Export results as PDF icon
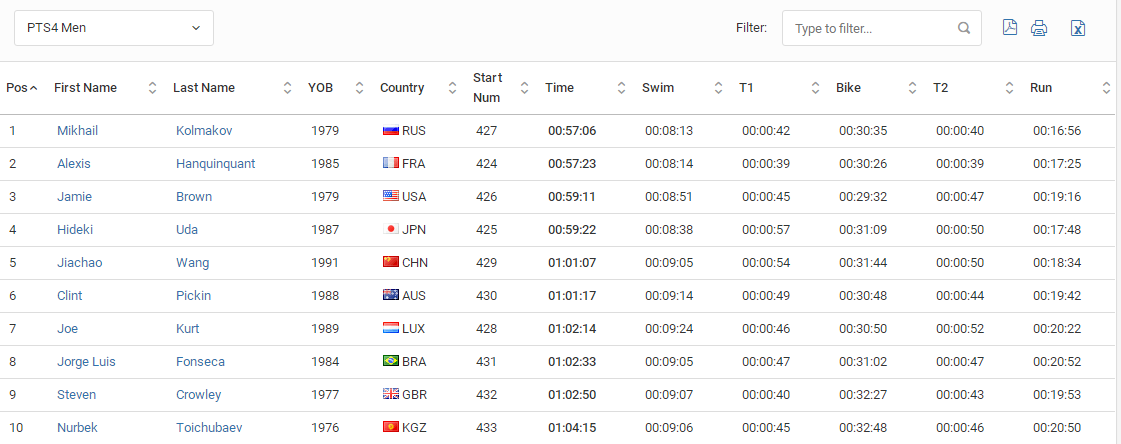Image resolution: width=1121 pixels, height=444 pixels. click(x=1009, y=28)
